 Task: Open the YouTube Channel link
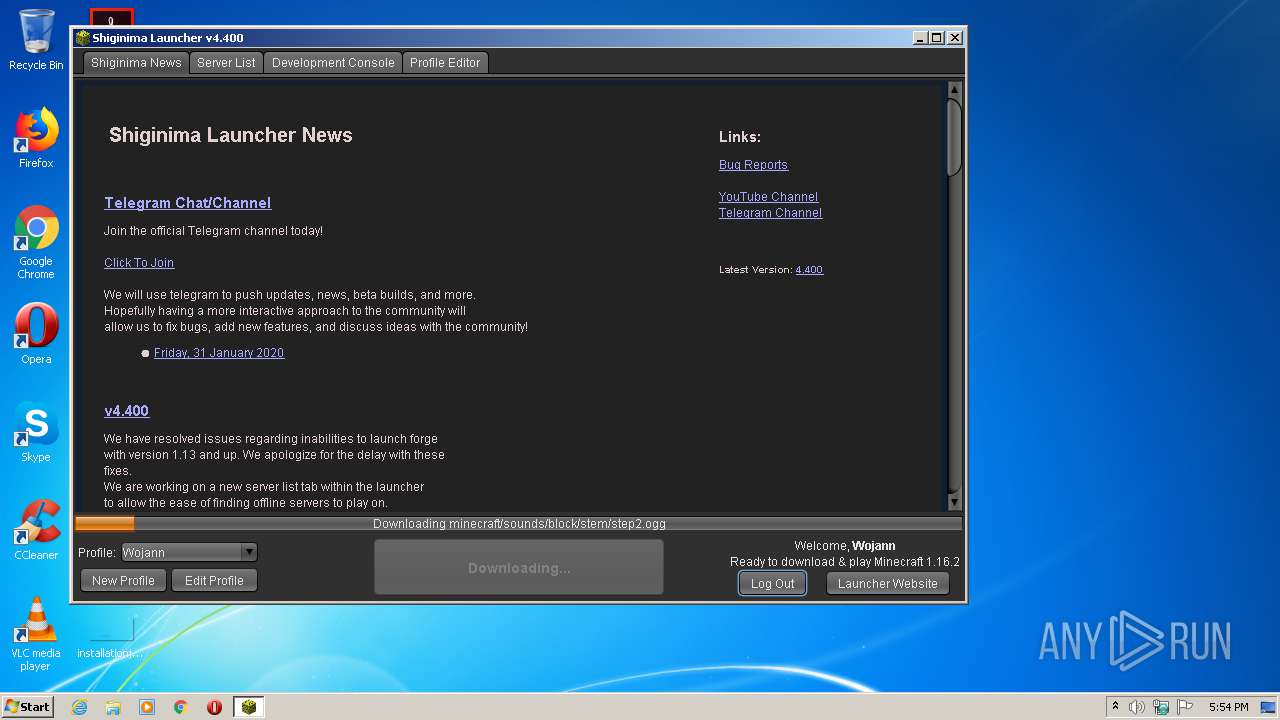[768, 197]
